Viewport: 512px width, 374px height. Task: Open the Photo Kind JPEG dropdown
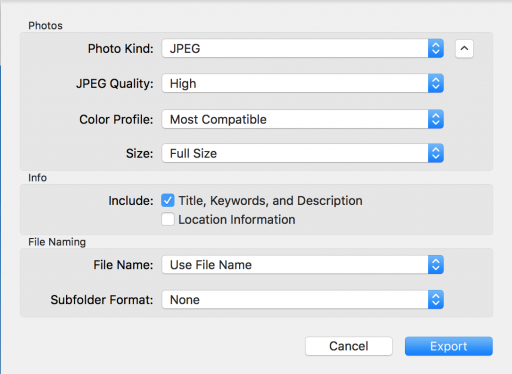[x=303, y=49]
